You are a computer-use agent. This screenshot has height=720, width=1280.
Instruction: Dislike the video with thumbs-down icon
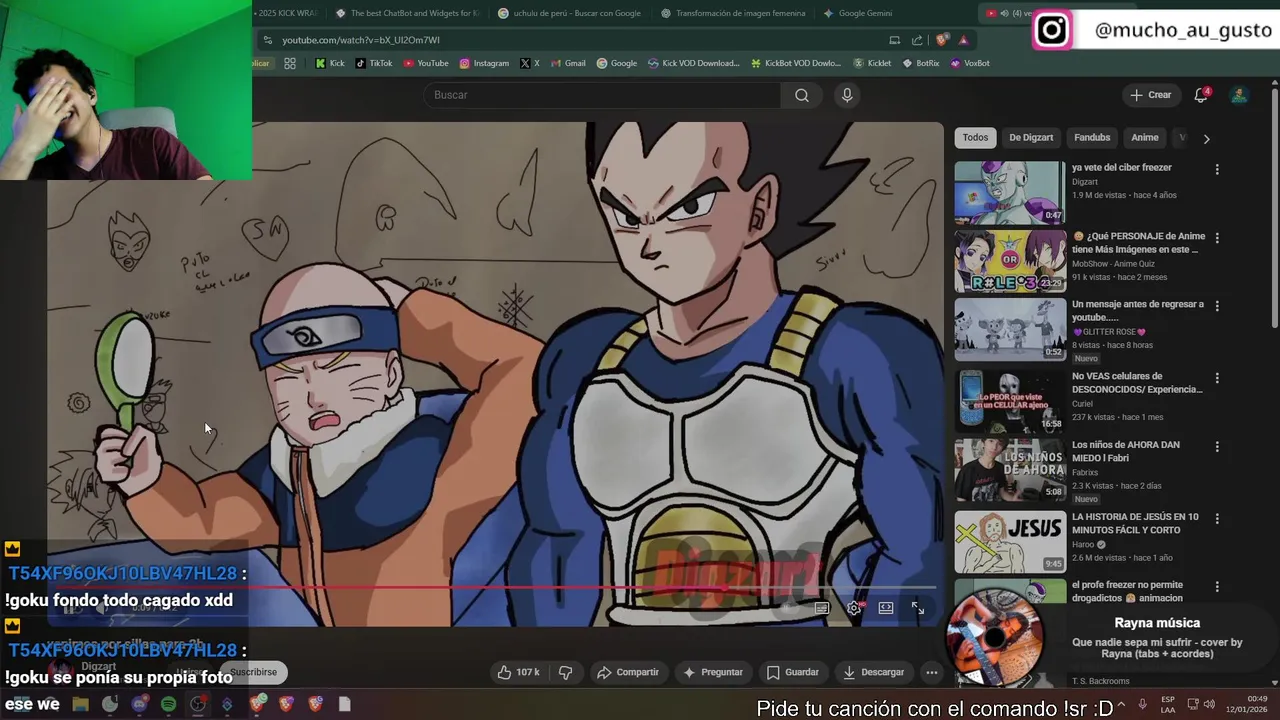pos(565,672)
